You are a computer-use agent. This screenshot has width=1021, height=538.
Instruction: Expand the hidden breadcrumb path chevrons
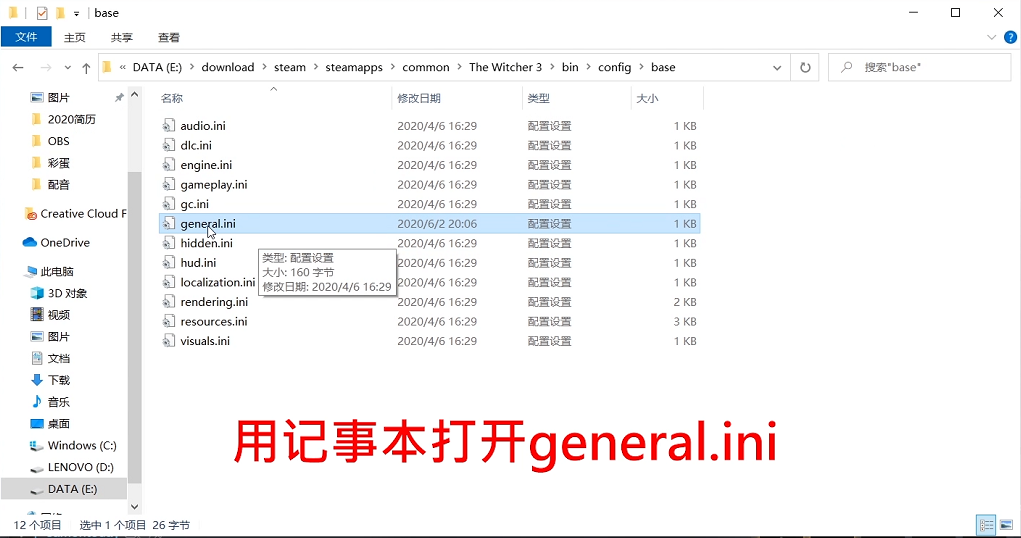tap(122, 67)
